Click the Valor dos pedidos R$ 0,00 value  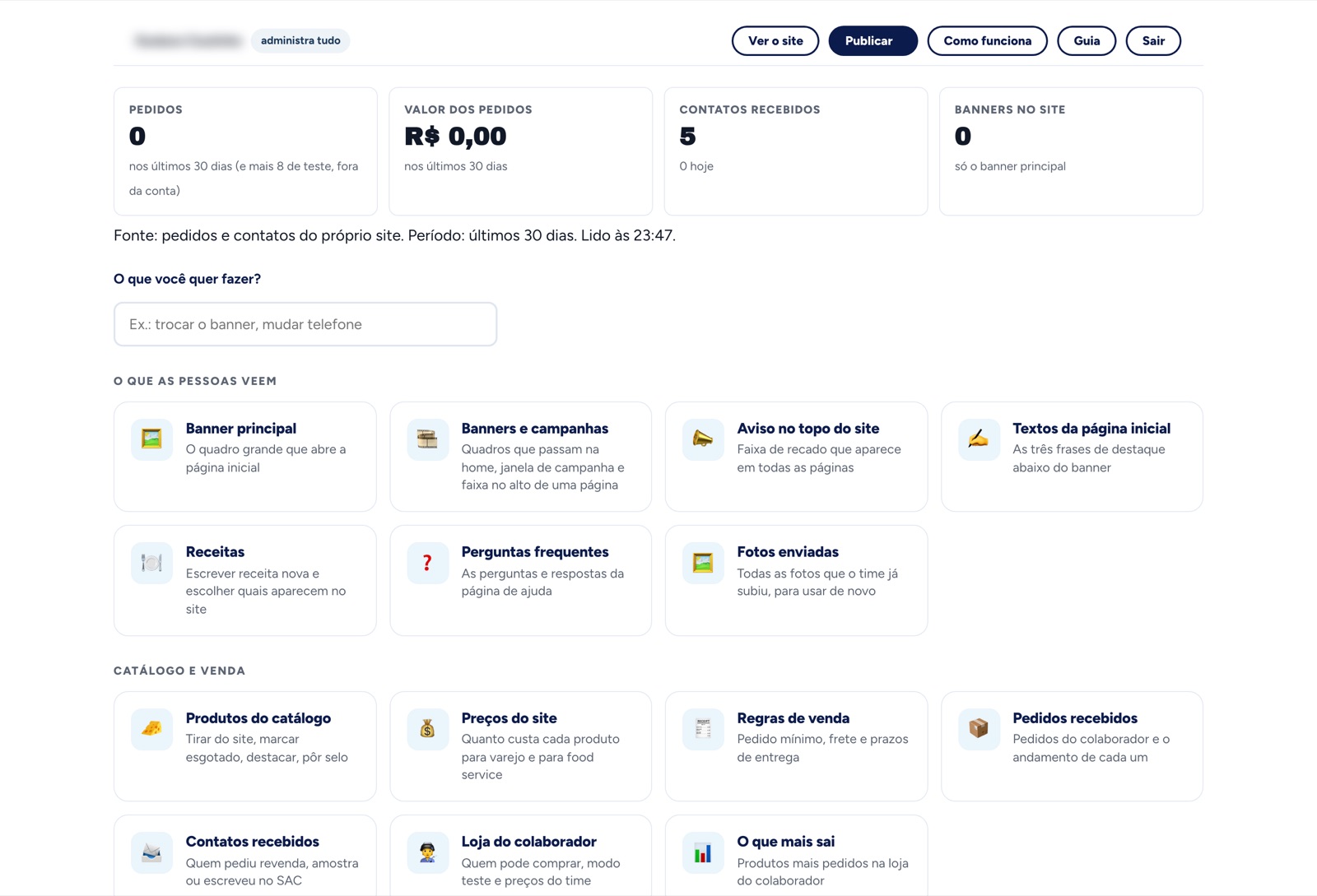455,137
